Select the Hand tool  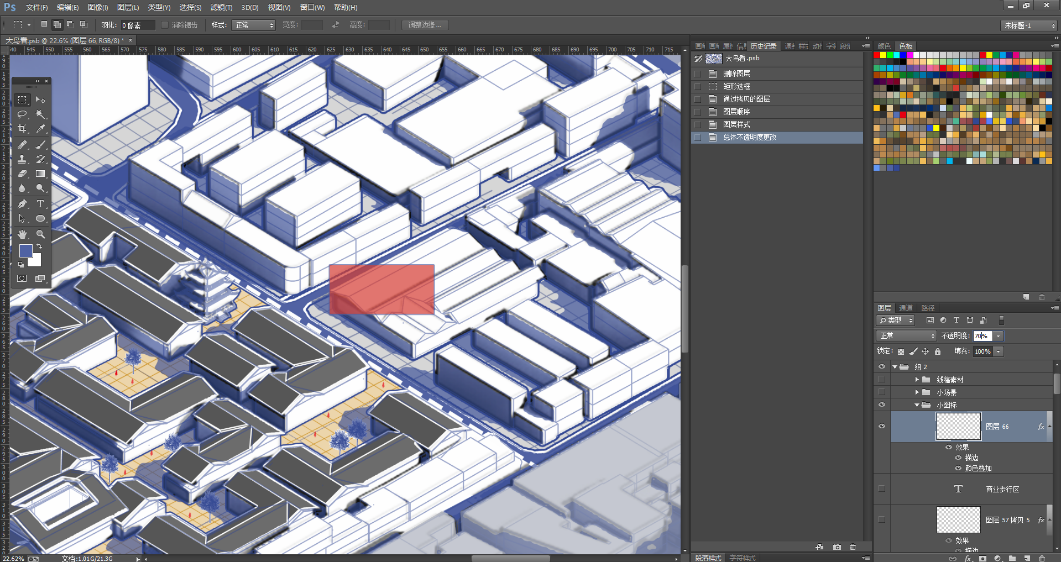pyautogui.click(x=22, y=233)
